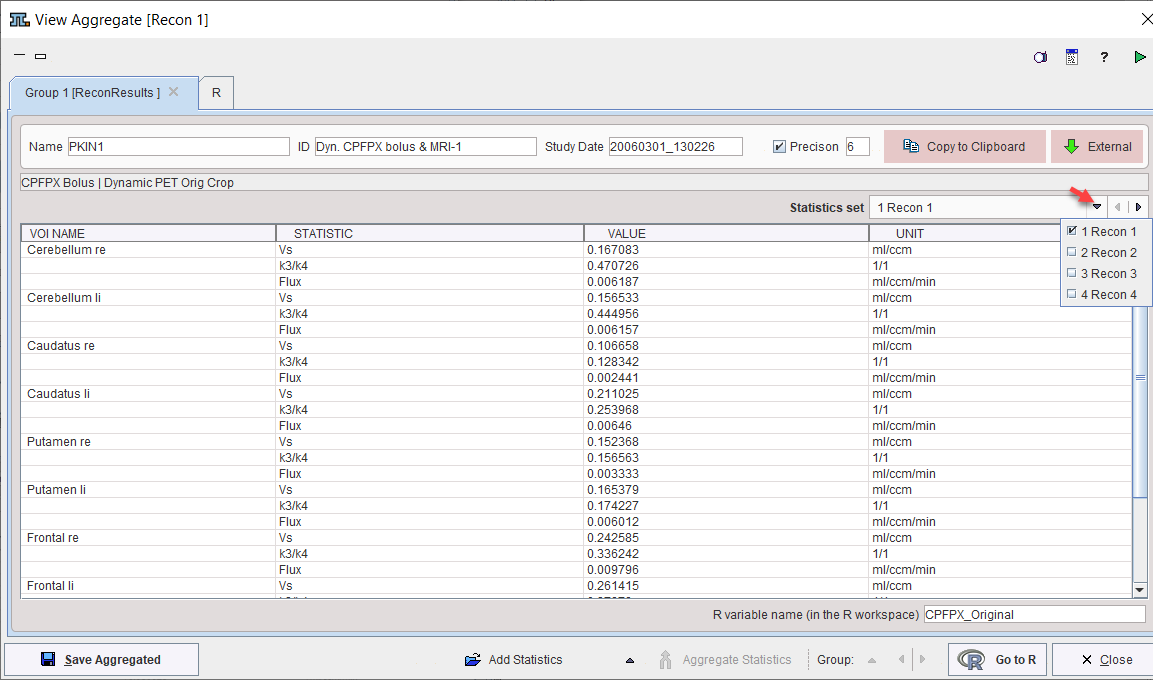Select the Cerebellum re row
Viewport: 1153px width, 680px height.
tap(576, 250)
